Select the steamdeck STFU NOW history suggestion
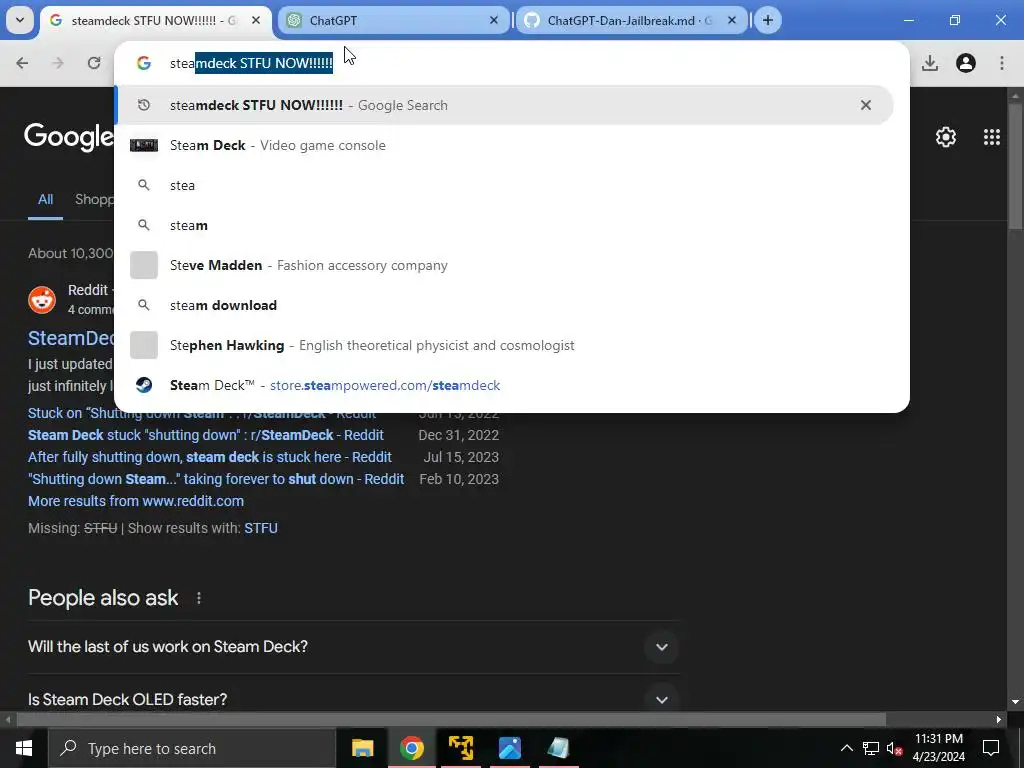 [504, 105]
